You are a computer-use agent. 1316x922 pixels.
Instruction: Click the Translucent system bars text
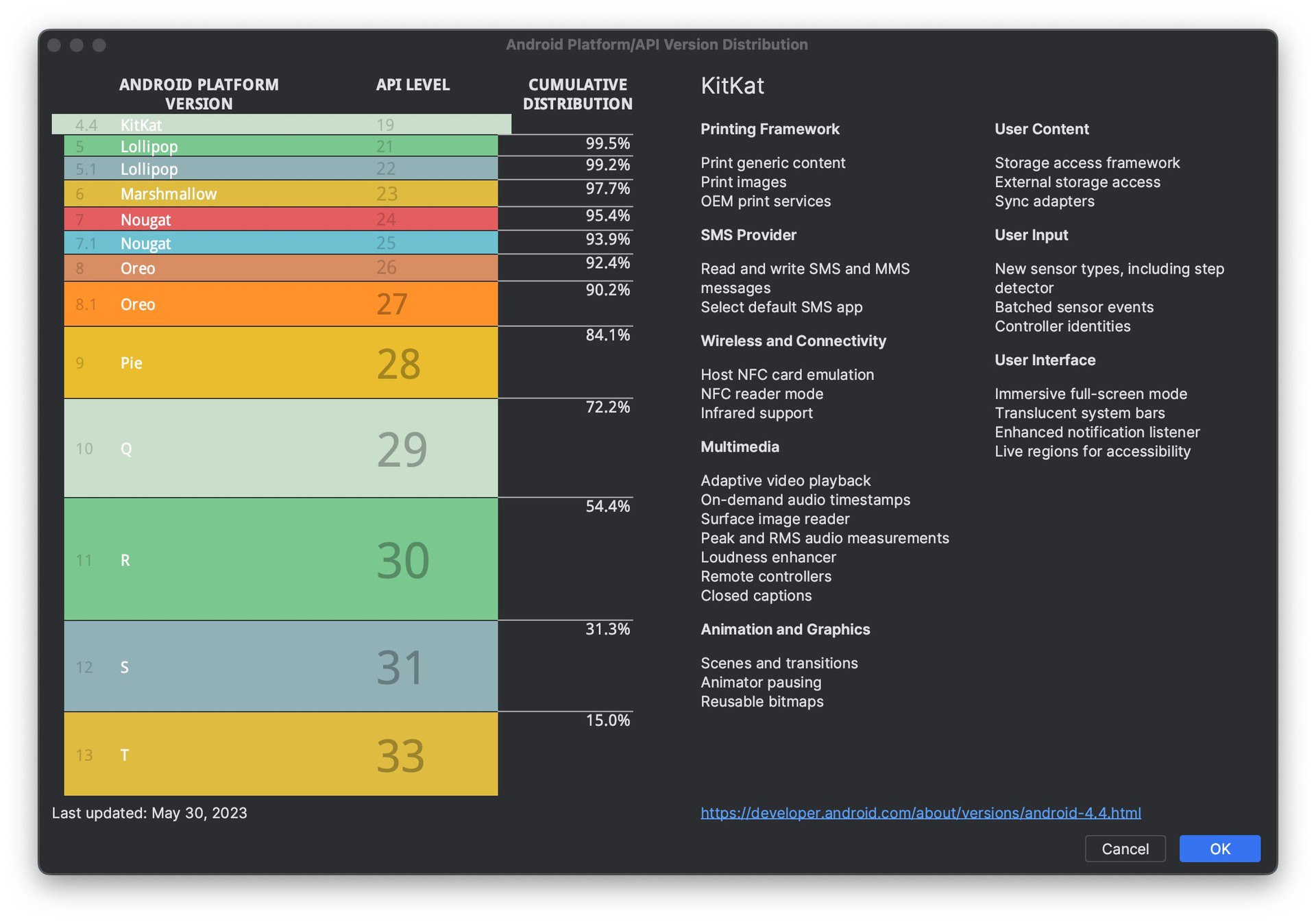(x=1080, y=413)
